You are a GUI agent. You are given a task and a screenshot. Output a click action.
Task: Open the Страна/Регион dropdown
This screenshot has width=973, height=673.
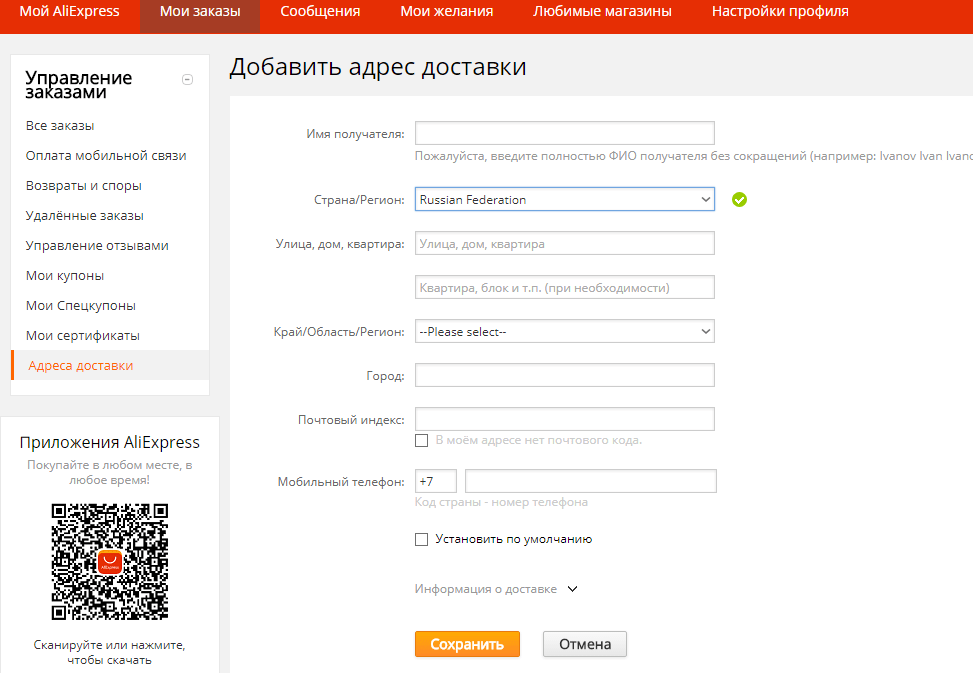click(565, 200)
